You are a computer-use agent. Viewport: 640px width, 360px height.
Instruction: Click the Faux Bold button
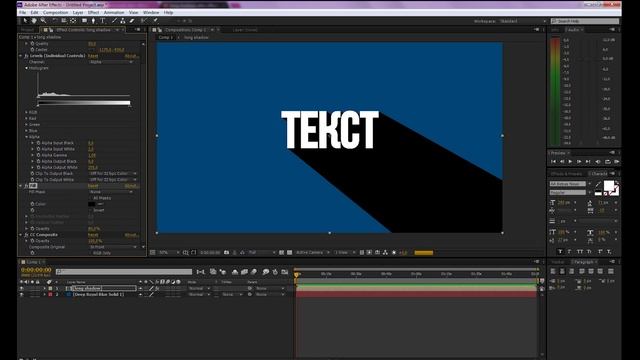click(560, 252)
